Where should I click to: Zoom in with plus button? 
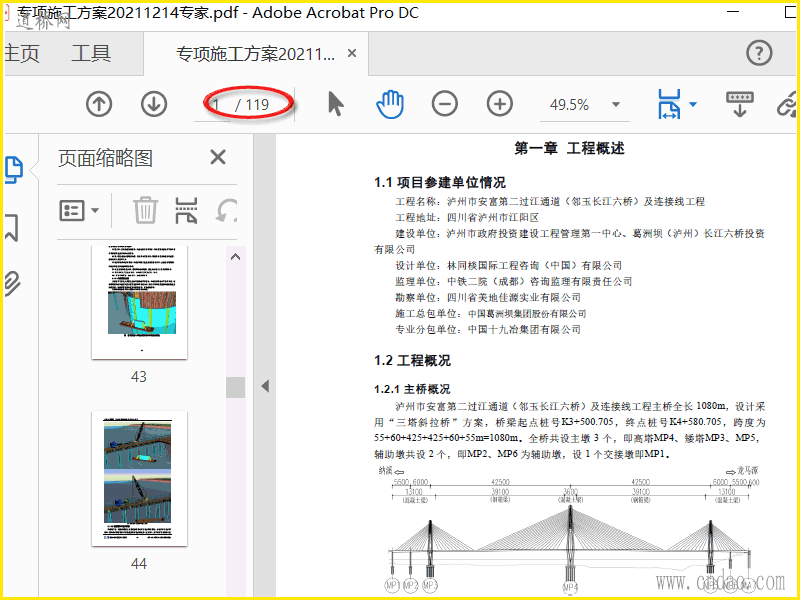click(499, 104)
